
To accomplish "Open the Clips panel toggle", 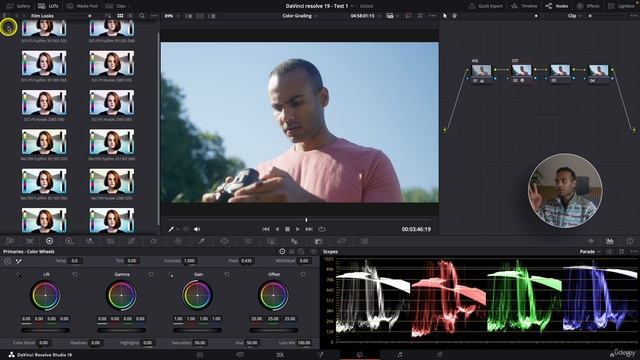I will [116, 6].
